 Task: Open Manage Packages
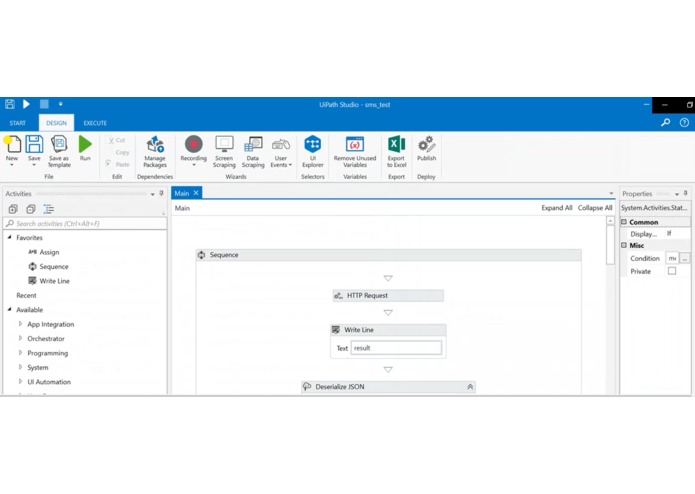click(155, 152)
